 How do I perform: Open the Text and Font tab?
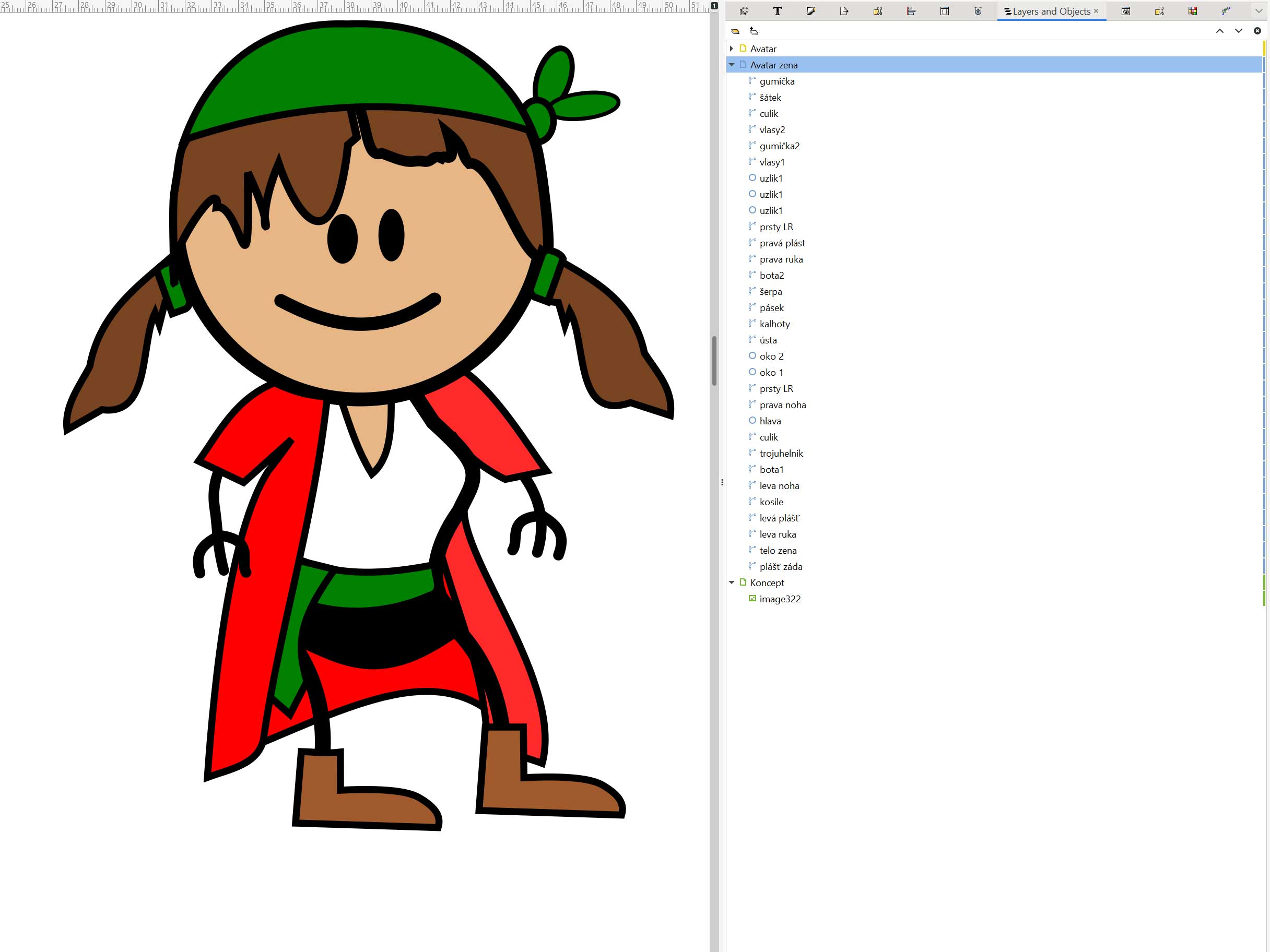[777, 11]
